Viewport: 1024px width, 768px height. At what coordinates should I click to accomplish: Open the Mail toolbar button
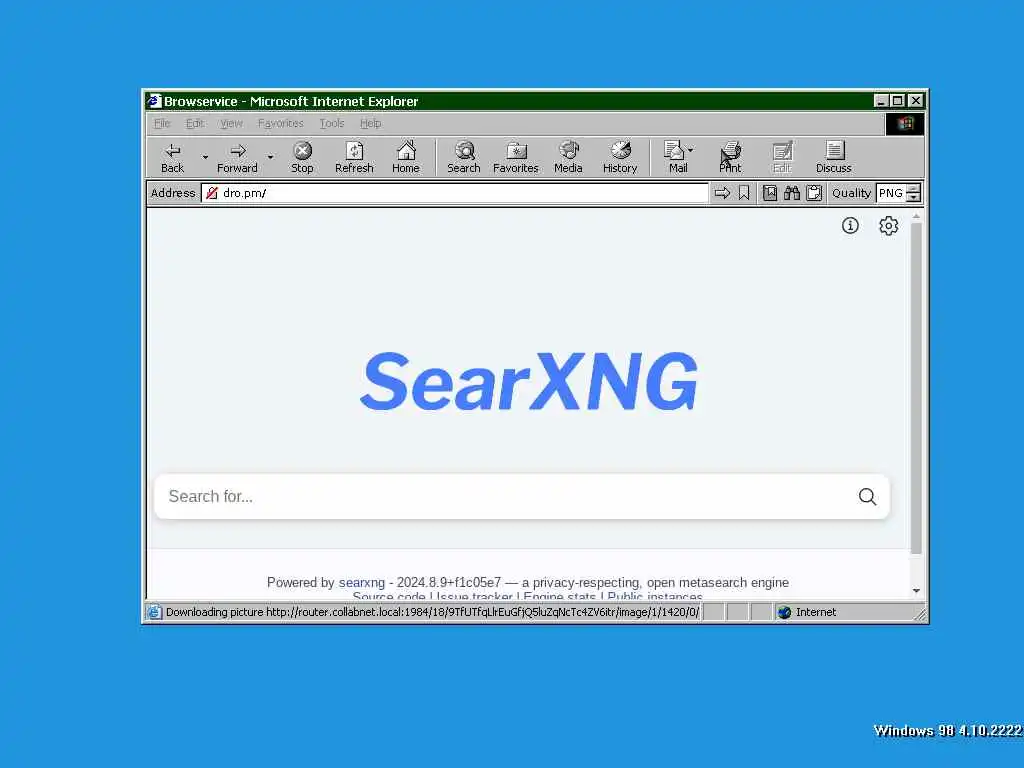coord(675,158)
